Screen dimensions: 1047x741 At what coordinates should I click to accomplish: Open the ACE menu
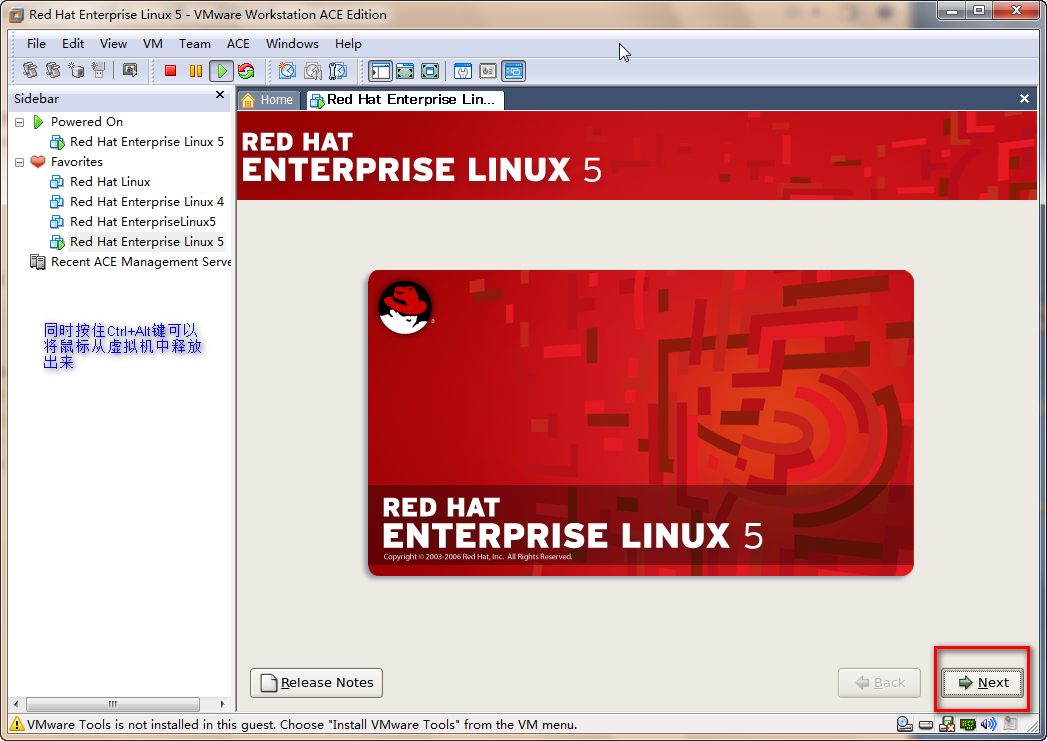point(238,44)
